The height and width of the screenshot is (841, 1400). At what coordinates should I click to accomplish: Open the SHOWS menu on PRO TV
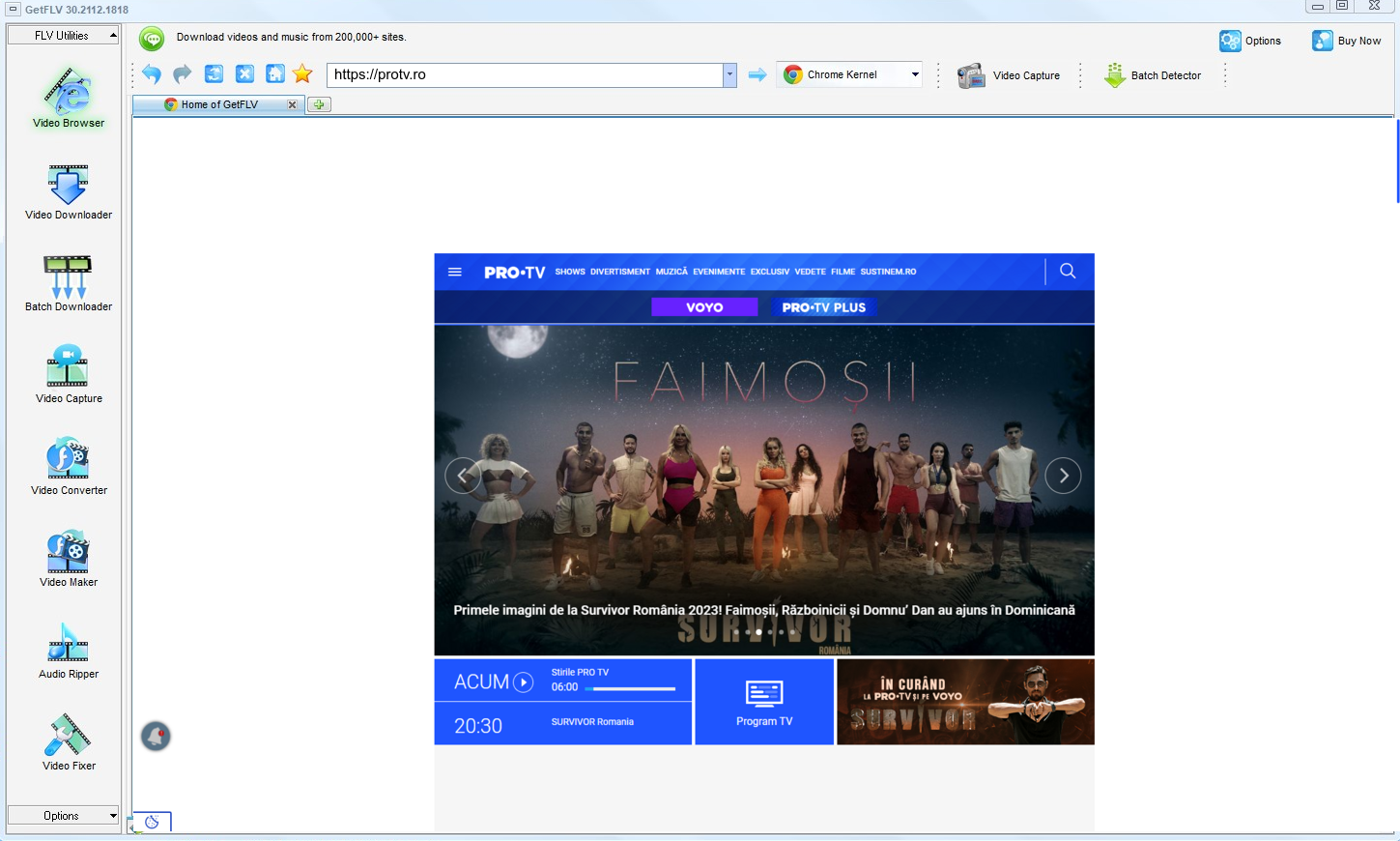(x=570, y=272)
